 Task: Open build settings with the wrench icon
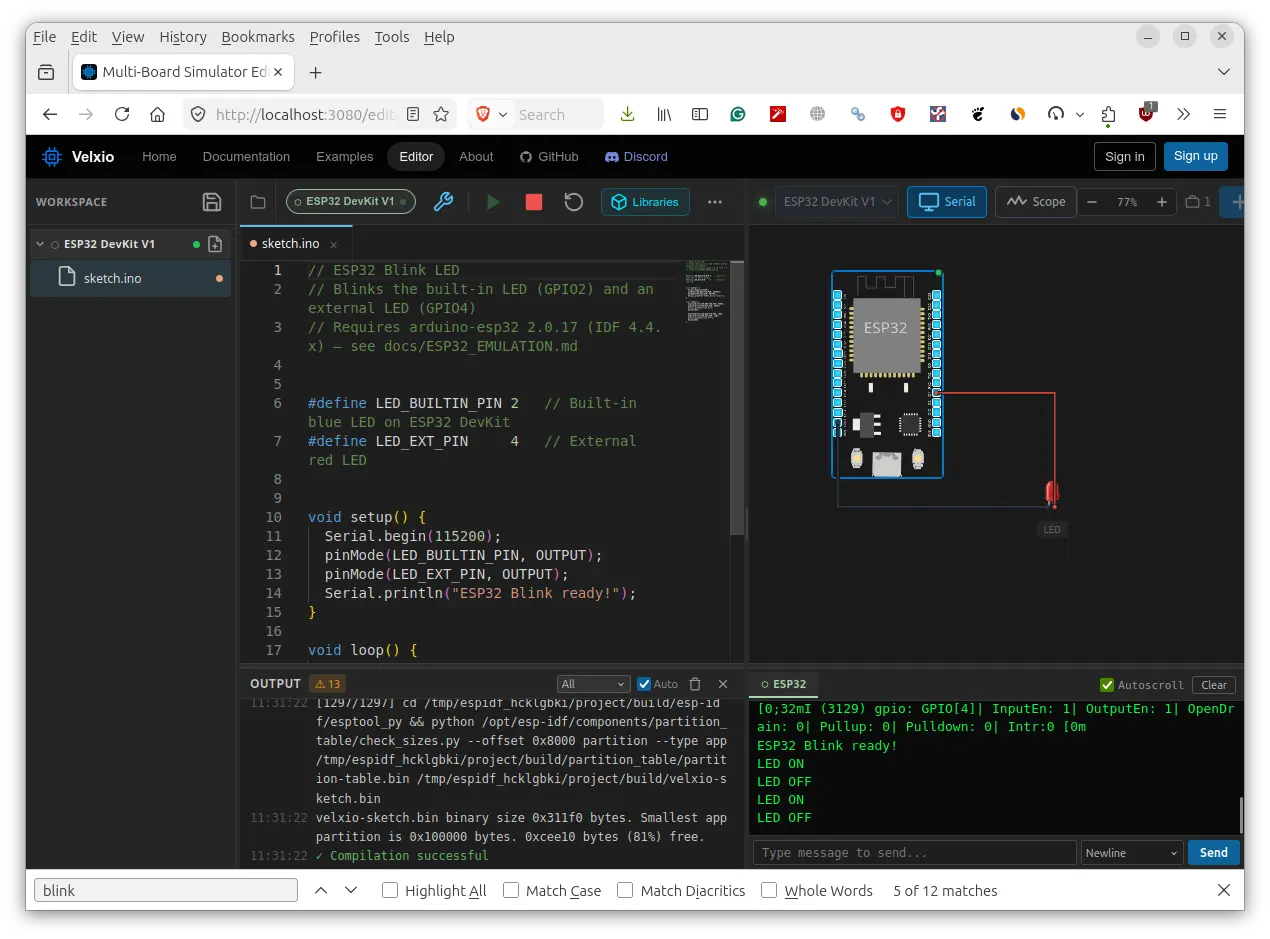coord(443,201)
